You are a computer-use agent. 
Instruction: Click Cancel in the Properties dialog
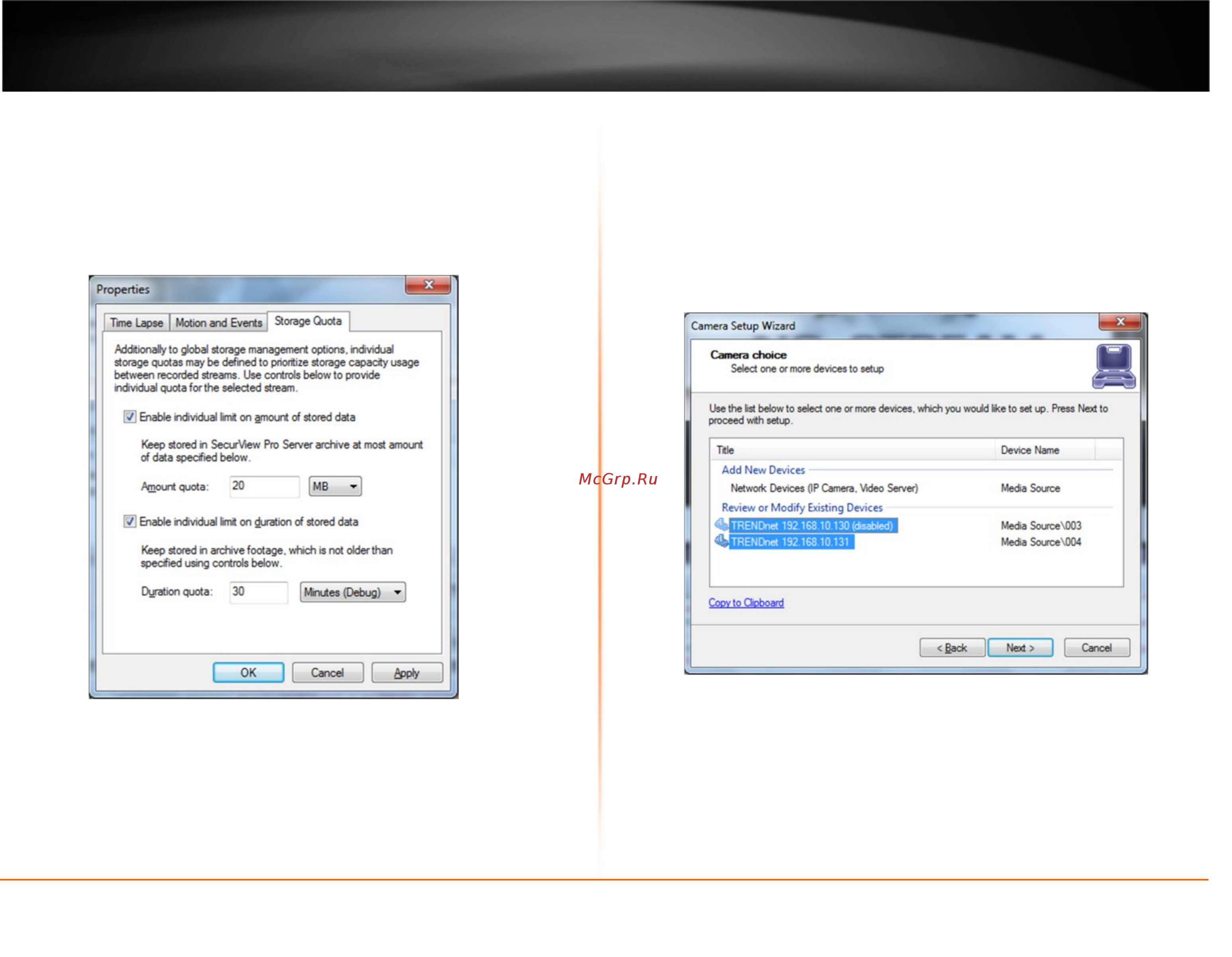click(x=328, y=673)
